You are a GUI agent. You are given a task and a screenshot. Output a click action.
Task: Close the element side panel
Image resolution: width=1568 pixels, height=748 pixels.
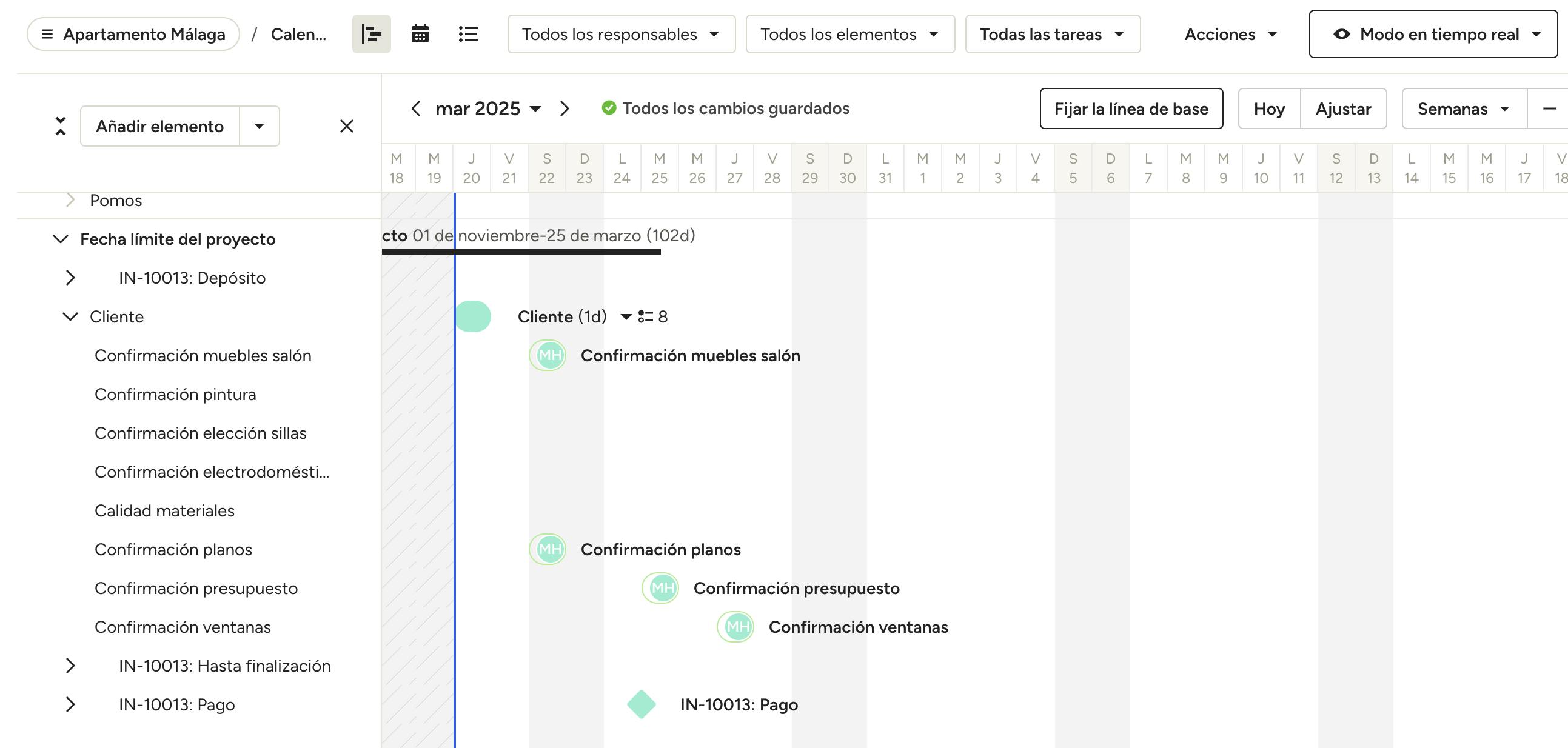click(346, 126)
